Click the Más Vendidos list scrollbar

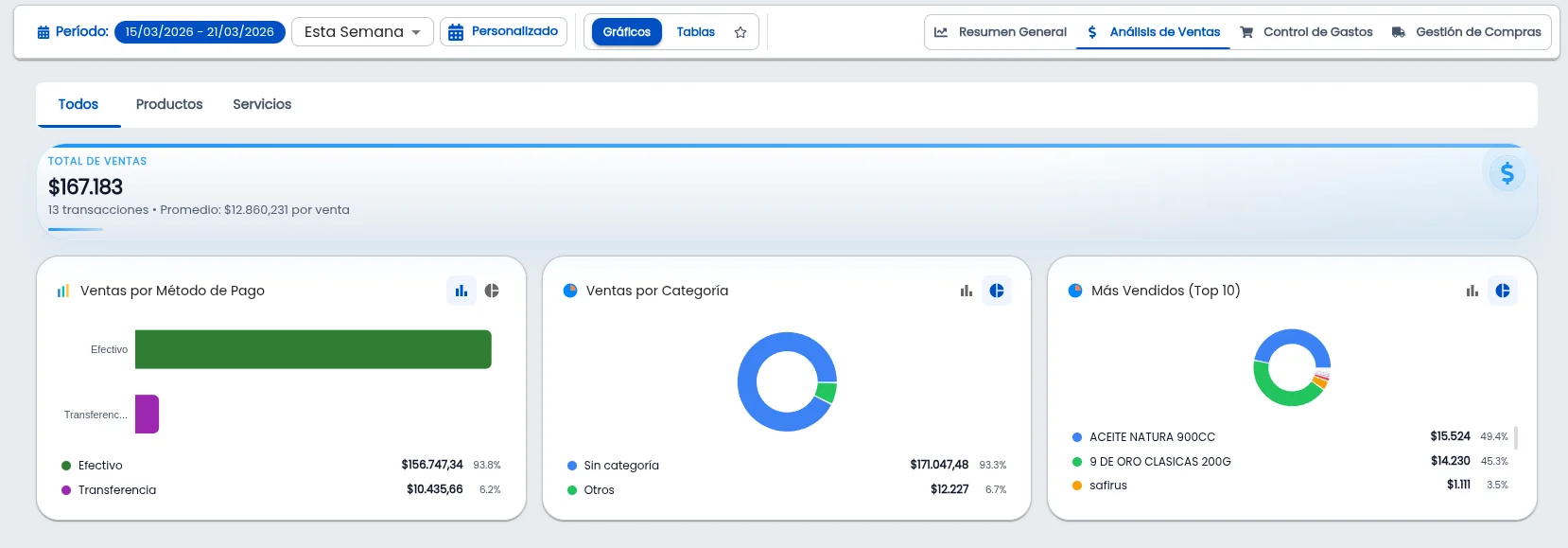tap(1516, 437)
